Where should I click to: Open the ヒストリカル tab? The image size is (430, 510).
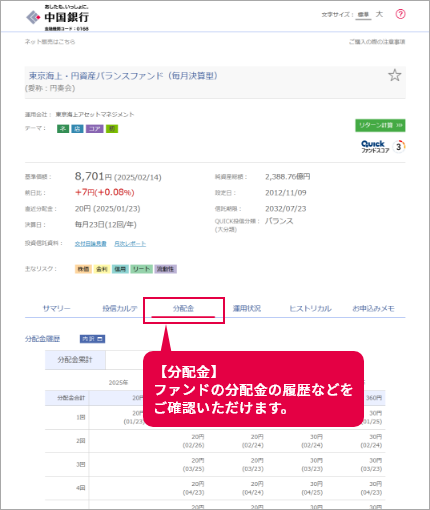(310, 309)
